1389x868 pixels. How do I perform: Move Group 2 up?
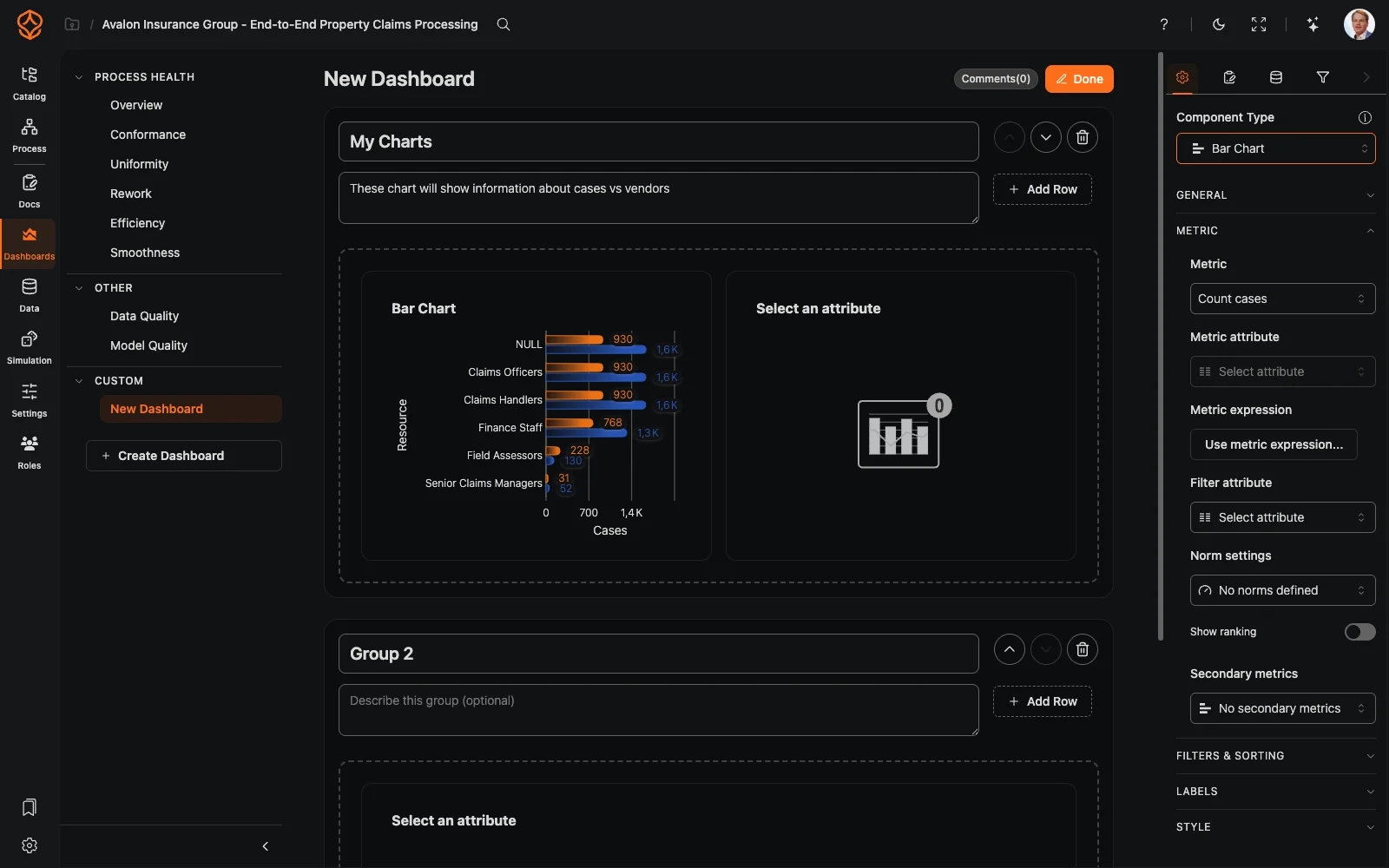click(1010, 649)
